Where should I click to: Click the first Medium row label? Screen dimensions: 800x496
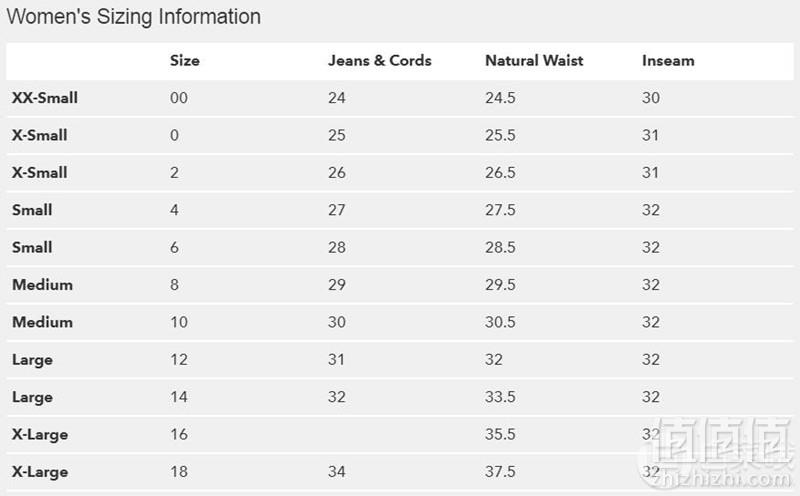pyautogui.click(x=42, y=285)
